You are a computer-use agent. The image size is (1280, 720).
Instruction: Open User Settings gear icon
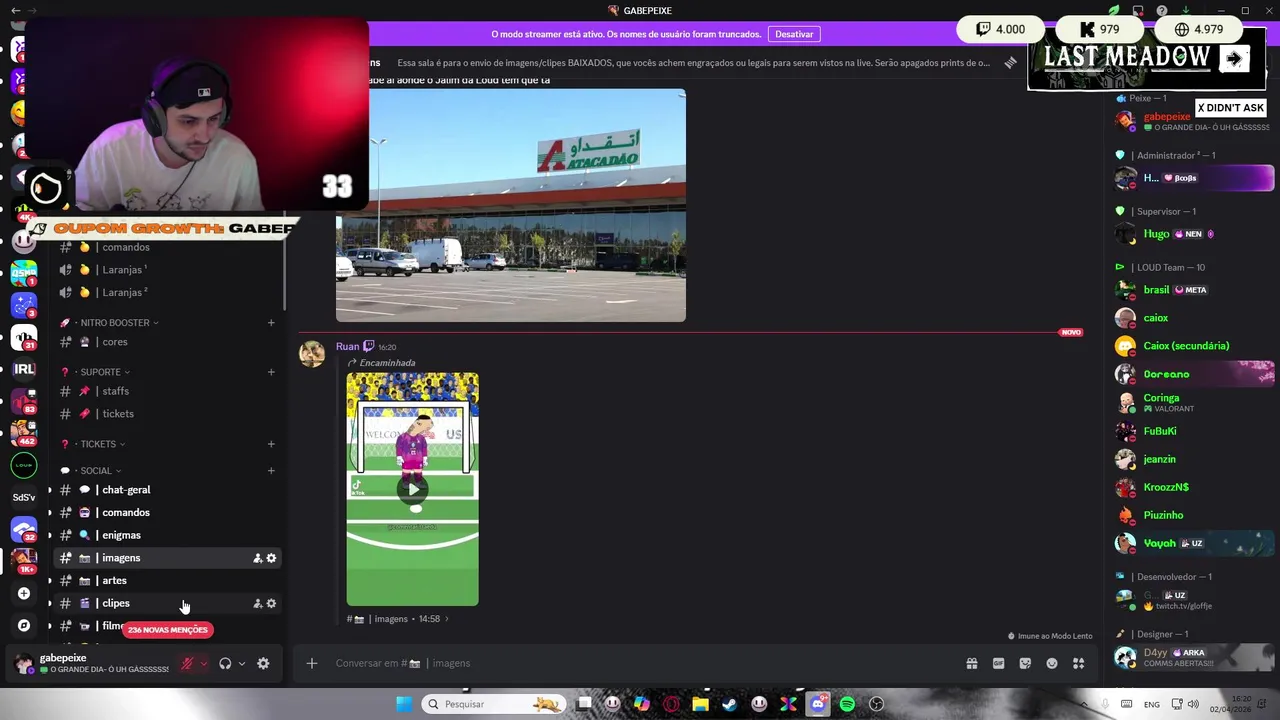click(263, 664)
